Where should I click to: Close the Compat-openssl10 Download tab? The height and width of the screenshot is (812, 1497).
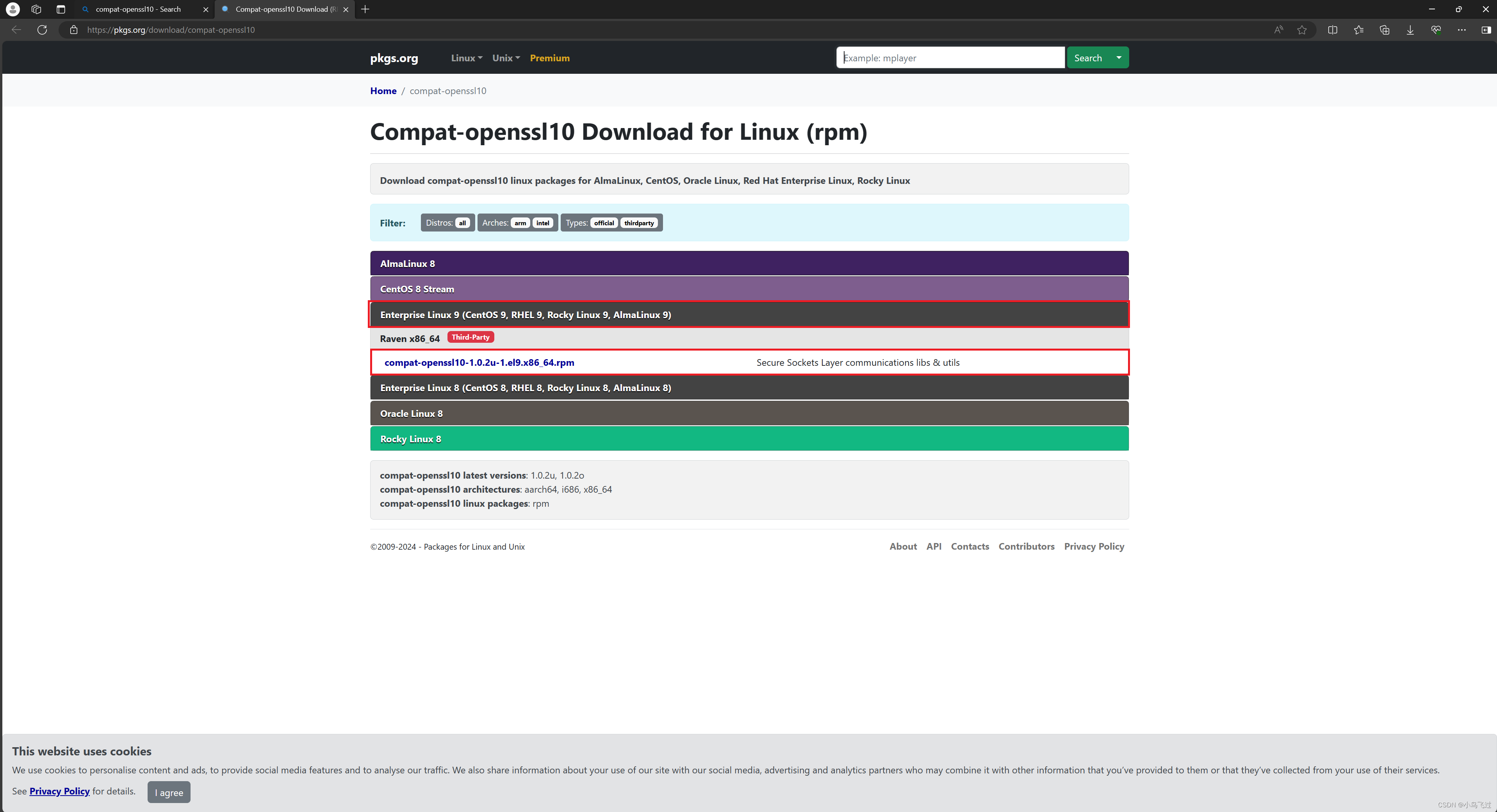tap(346, 9)
